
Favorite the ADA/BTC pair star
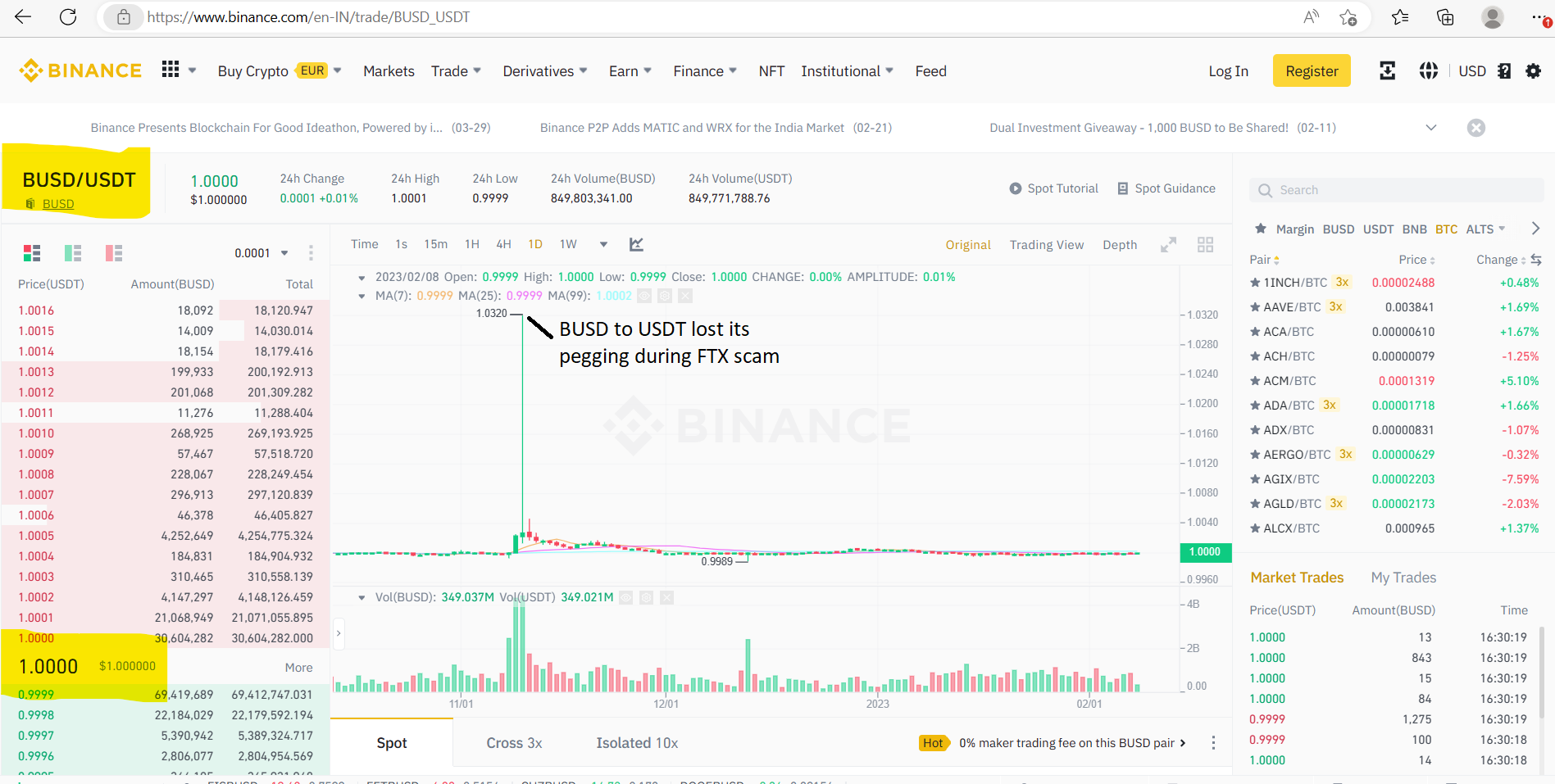[1255, 406]
